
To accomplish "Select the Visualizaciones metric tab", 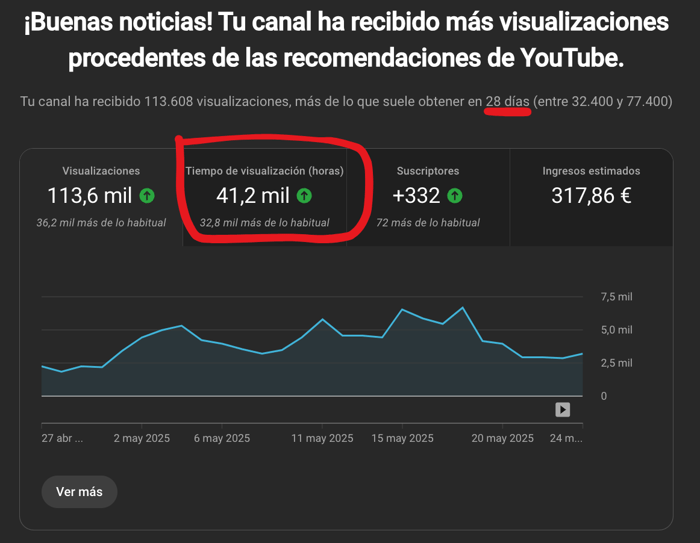I will (101, 197).
